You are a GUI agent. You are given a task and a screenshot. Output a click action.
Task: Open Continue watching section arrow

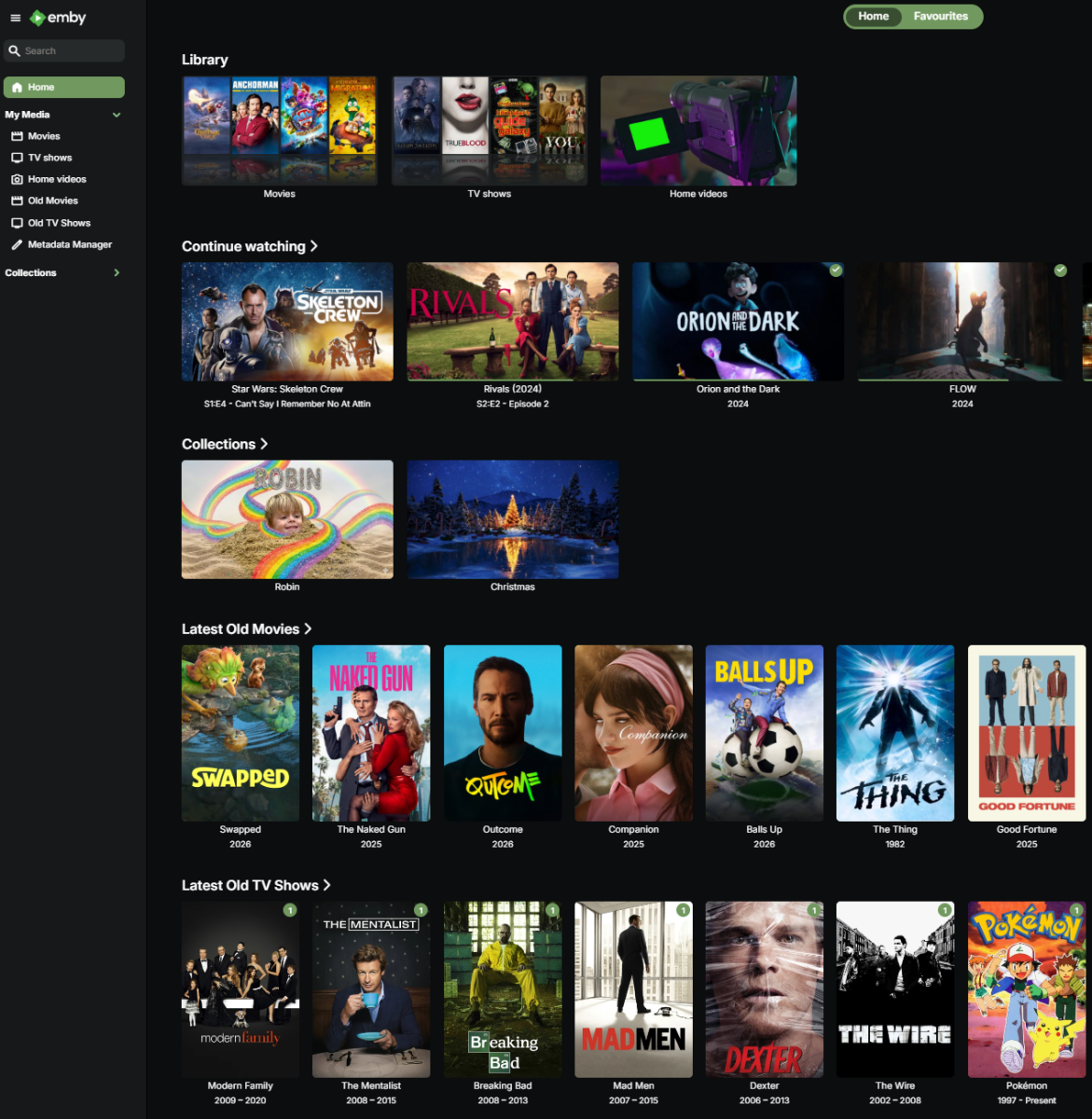coord(314,246)
